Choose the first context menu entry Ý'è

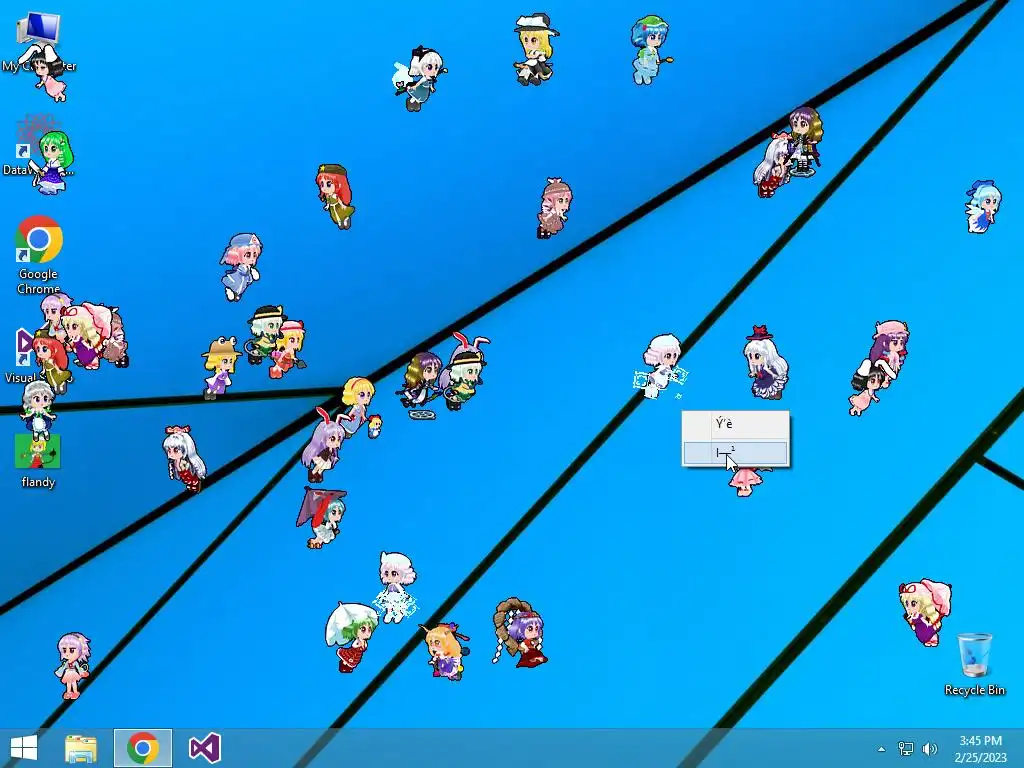(x=735, y=424)
